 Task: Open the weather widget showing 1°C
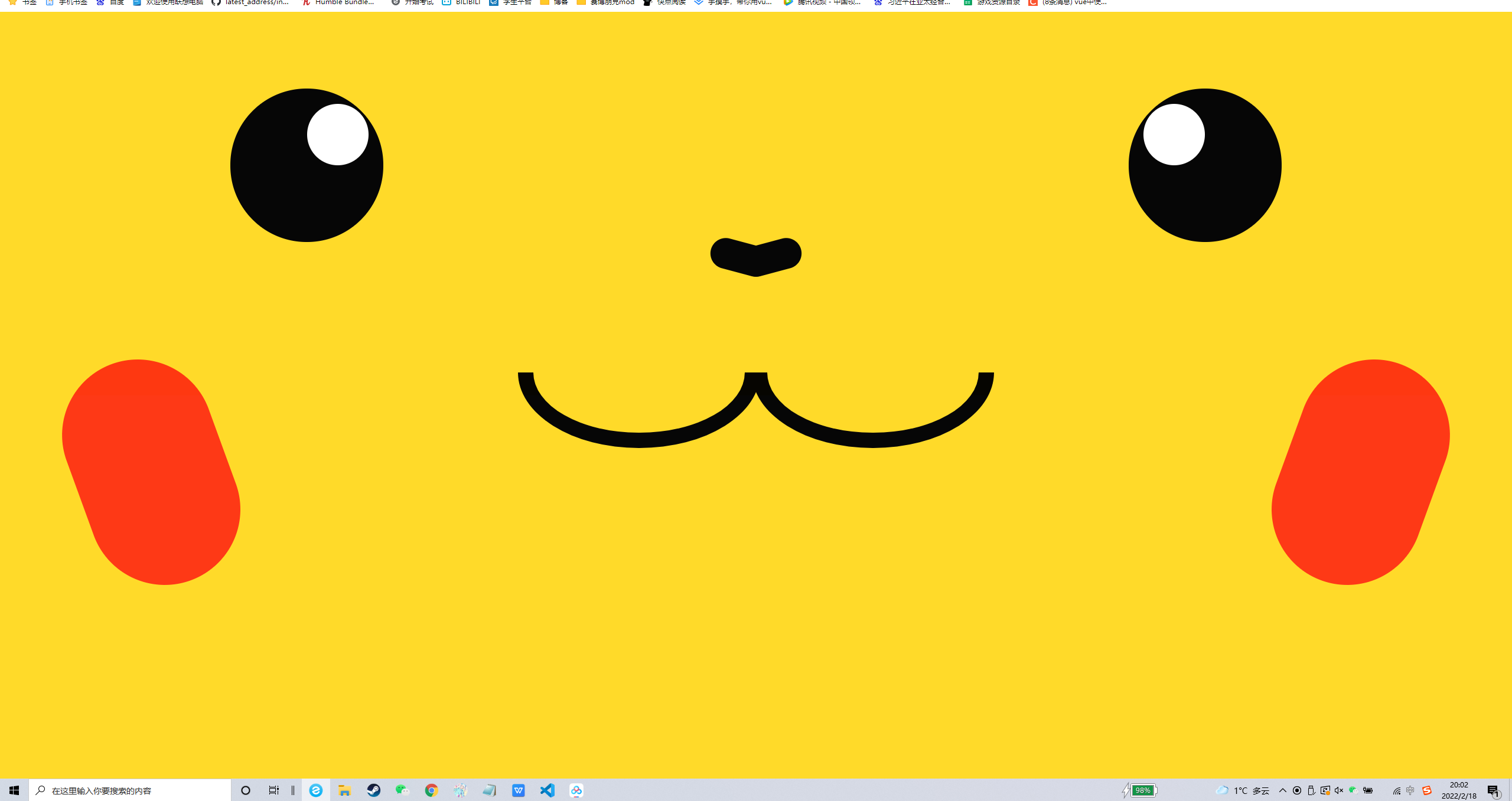1242,790
